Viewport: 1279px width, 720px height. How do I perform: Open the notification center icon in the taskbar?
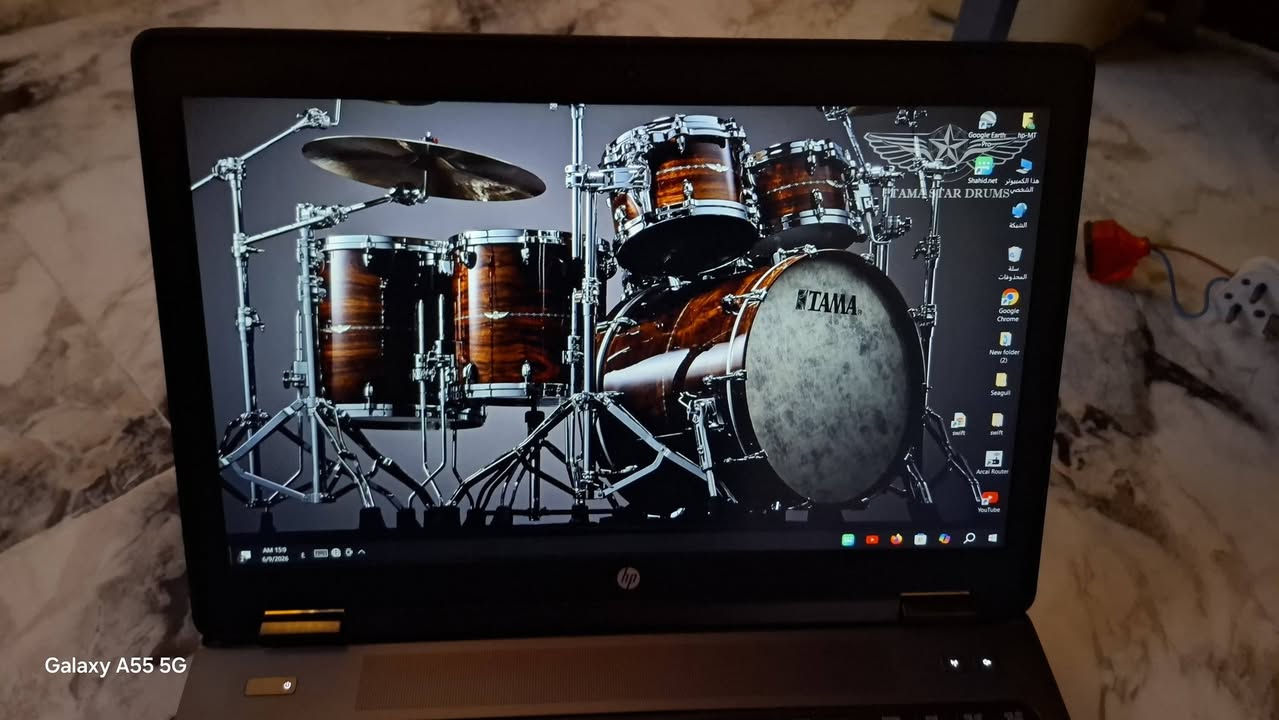pyautogui.click(x=243, y=555)
